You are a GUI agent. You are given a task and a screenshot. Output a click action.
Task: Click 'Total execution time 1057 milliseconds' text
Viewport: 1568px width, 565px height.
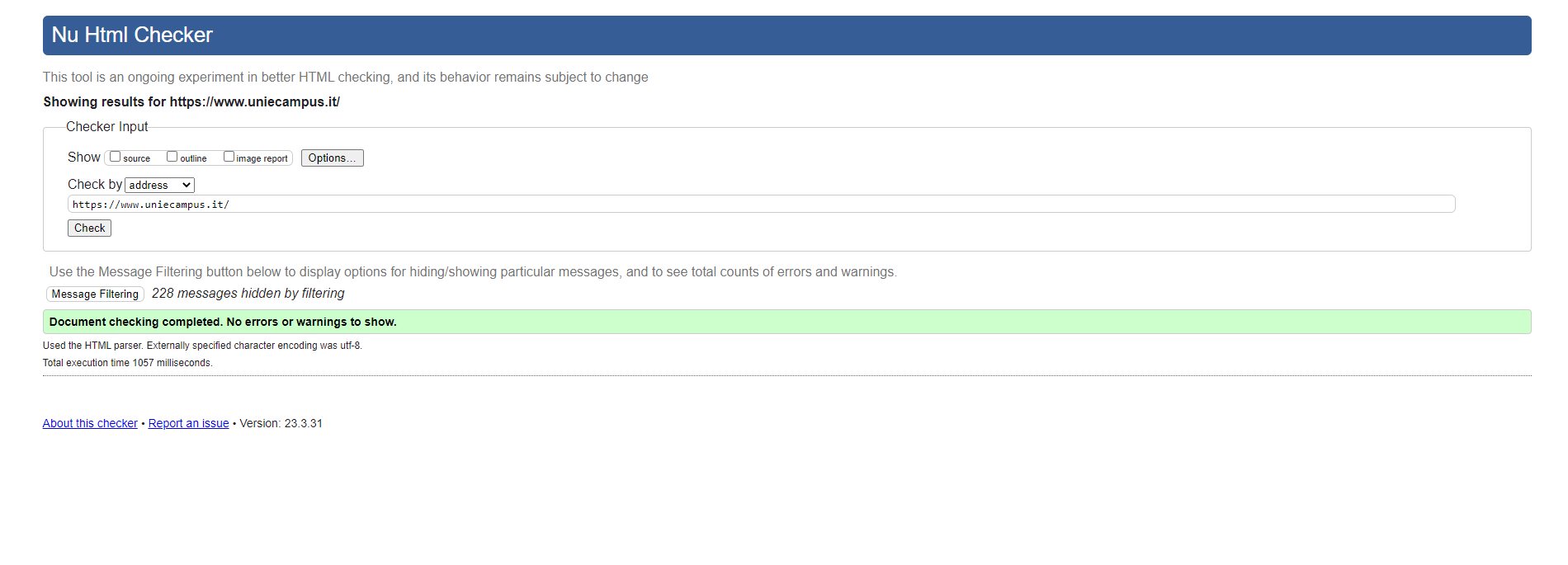tap(128, 363)
